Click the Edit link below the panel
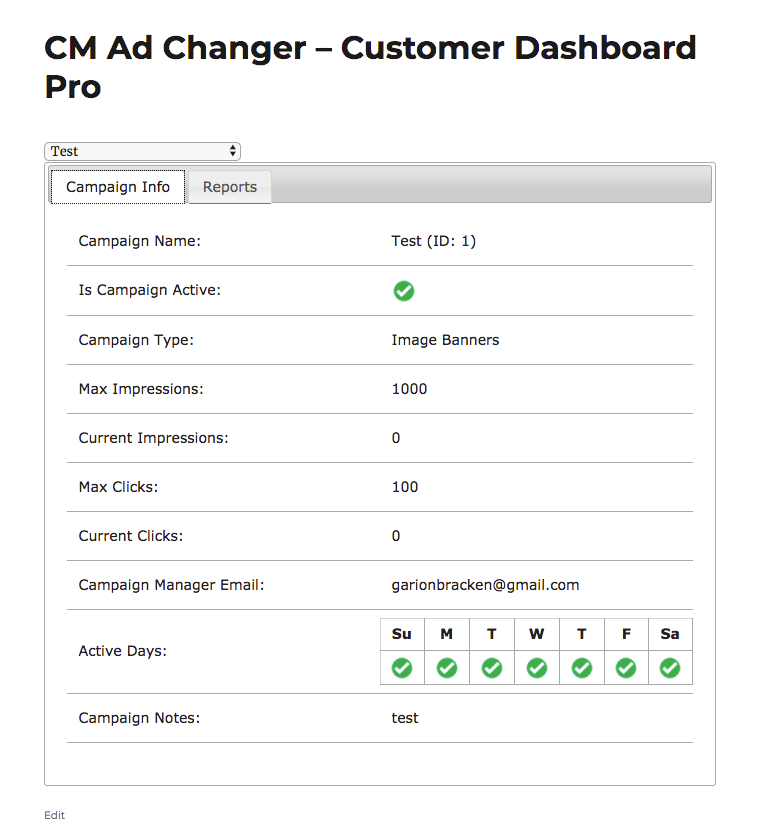This screenshot has height=838, width=765. (x=54, y=815)
